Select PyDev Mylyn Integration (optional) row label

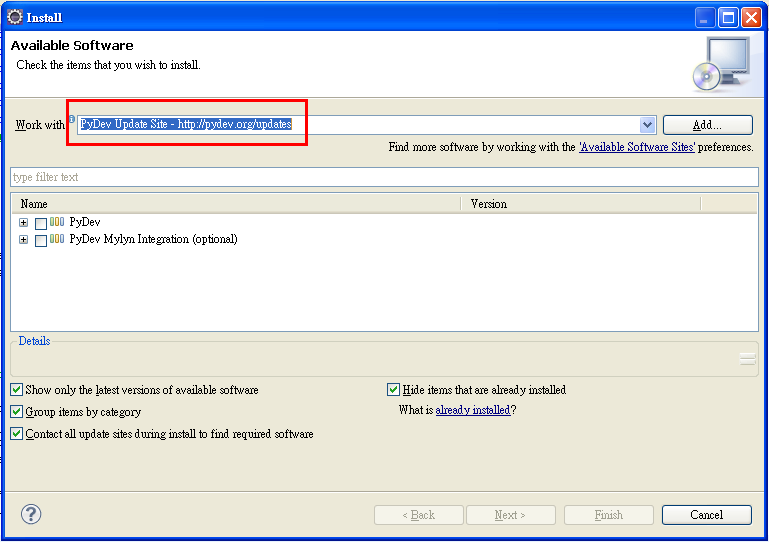(x=154, y=239)
